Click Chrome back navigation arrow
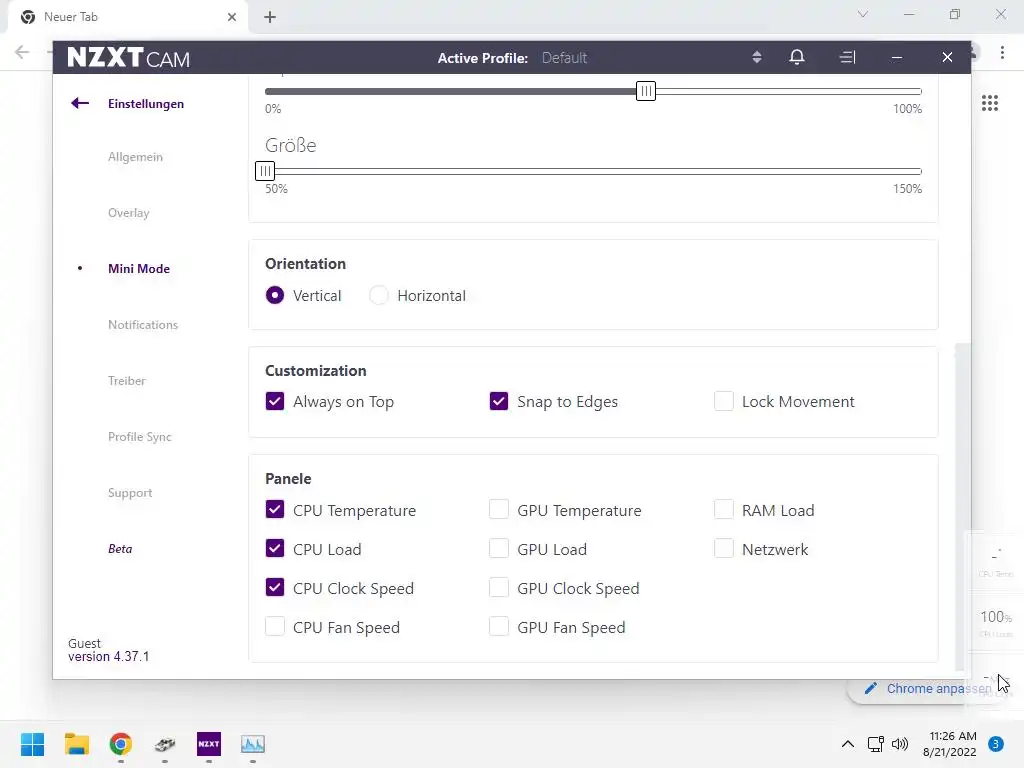This screenshot has height=768, width=1024. click(22, 52)
